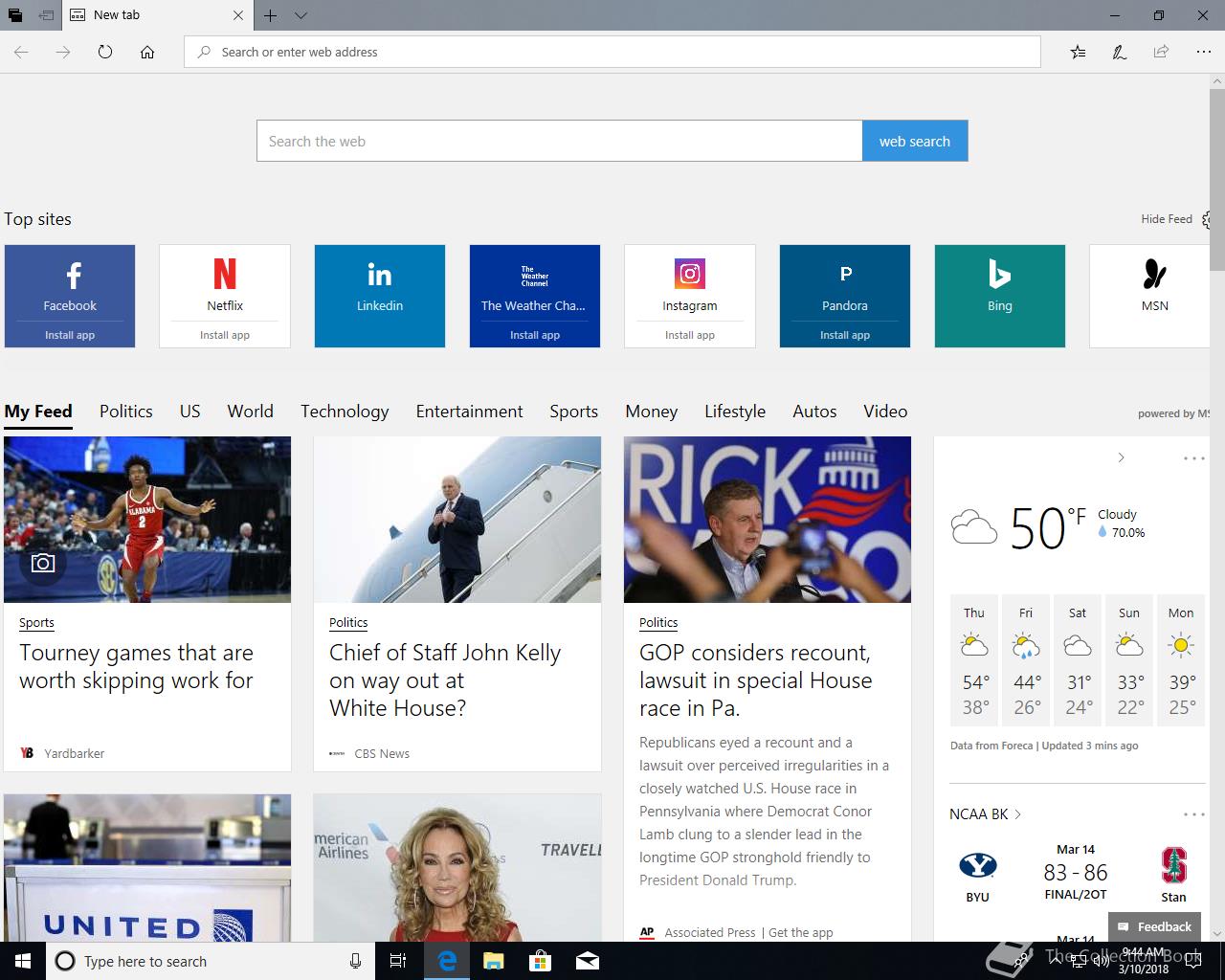The image size is (1225, 980).
Task: Click the microphone icon in taskbar search
Action: tap(355, 961)
